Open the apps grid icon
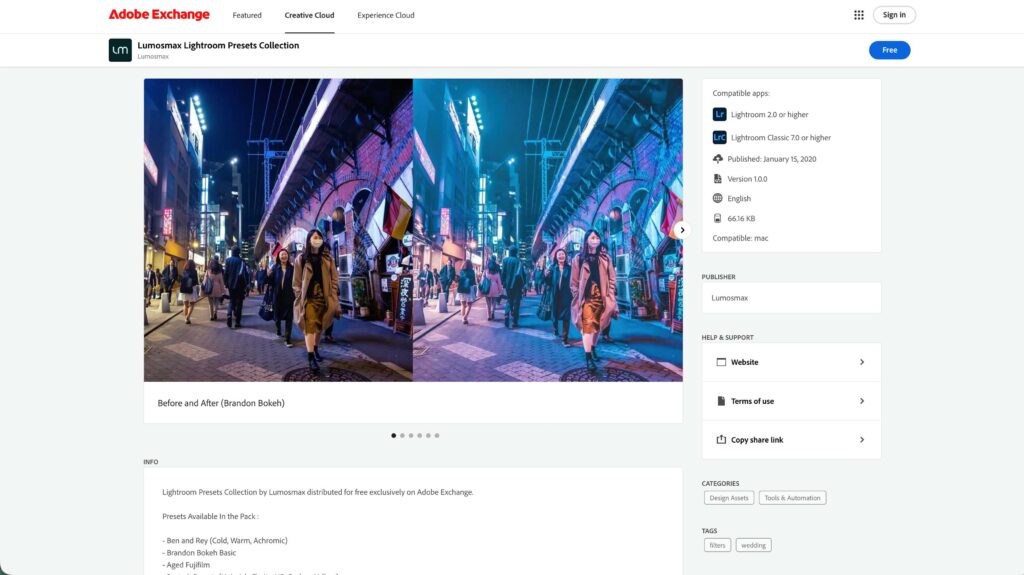The height and width of the screenshot is (575, 1024). pyautogui.click(x=859, y=15)
